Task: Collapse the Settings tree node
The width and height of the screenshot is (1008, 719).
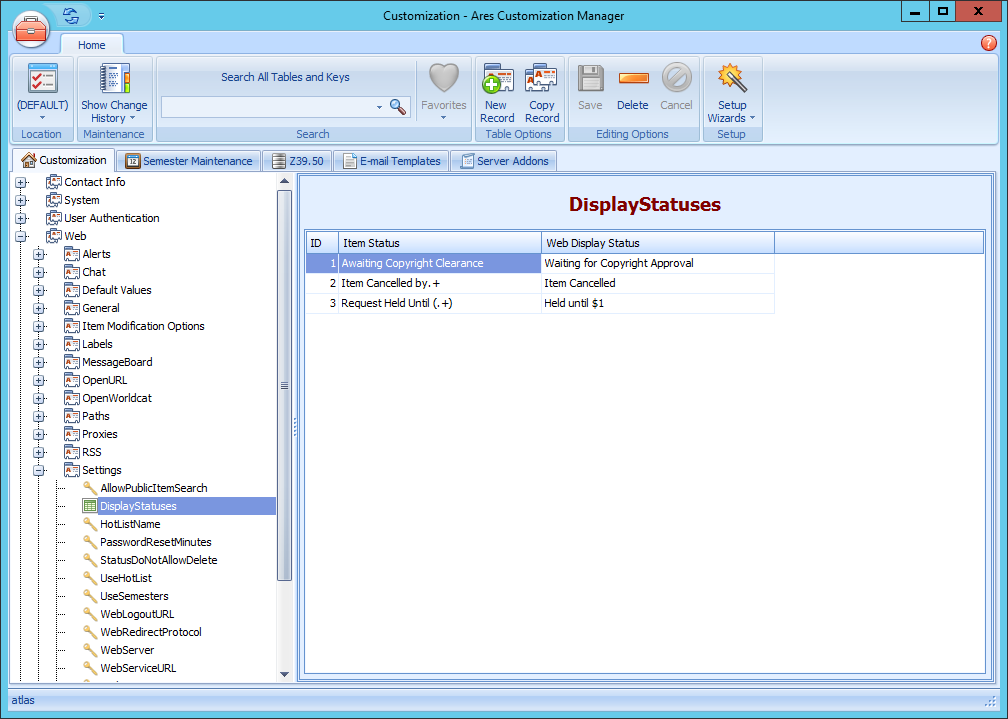Action: pyautogui.click(x=38, y=470)
